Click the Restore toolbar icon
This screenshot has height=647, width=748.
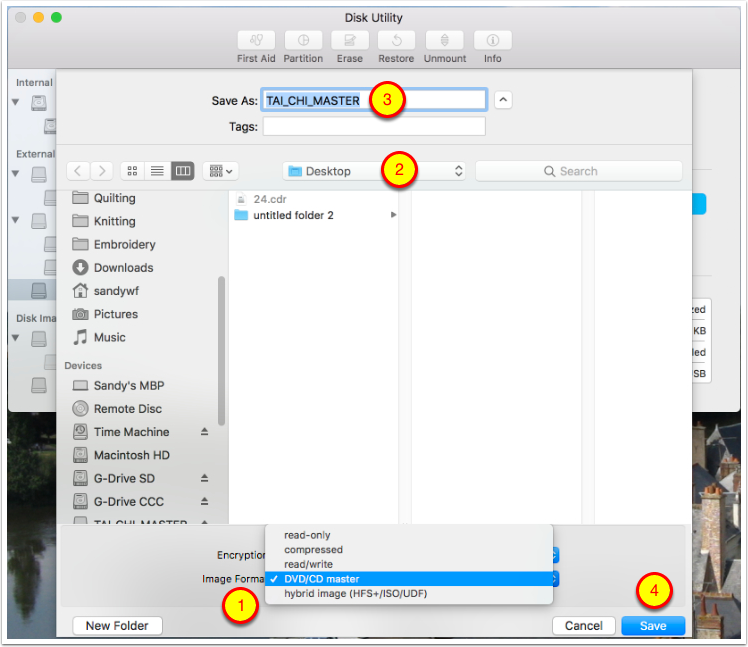[396, 40]
